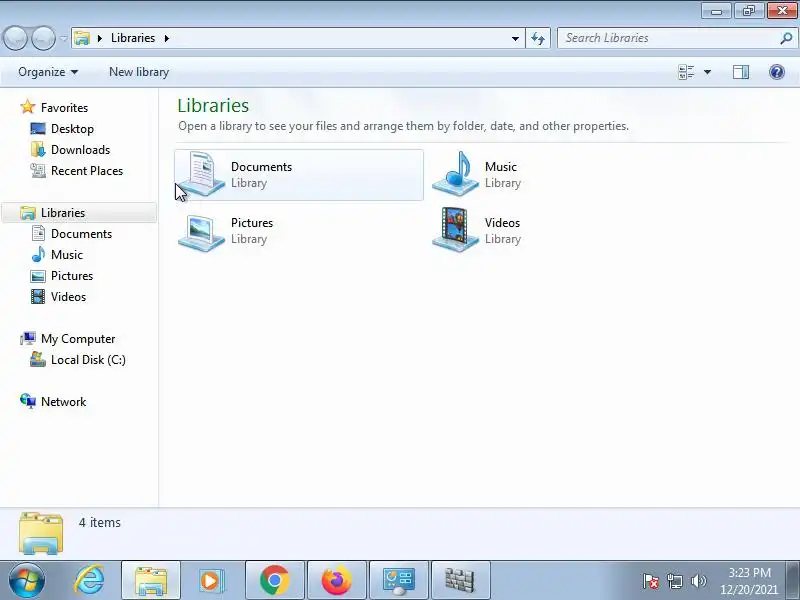Image resolution: width=800 pixels, height=600 pixels.
Task: Open the recent pages dropdown arrow
Action: (x=64, y=38)
